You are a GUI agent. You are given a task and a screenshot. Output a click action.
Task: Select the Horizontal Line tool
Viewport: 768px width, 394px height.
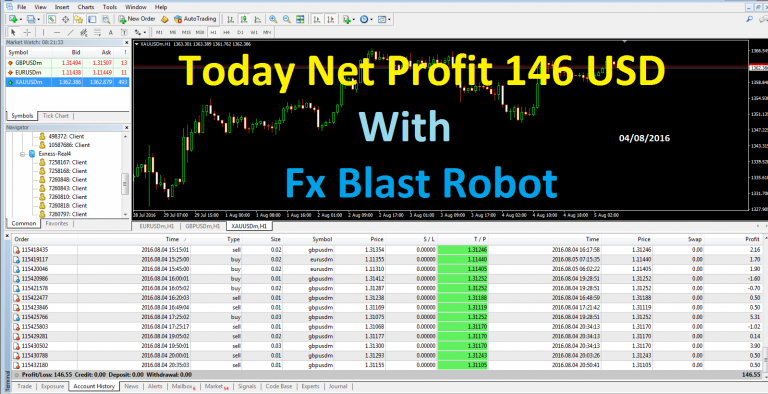(x=57, y=32)
